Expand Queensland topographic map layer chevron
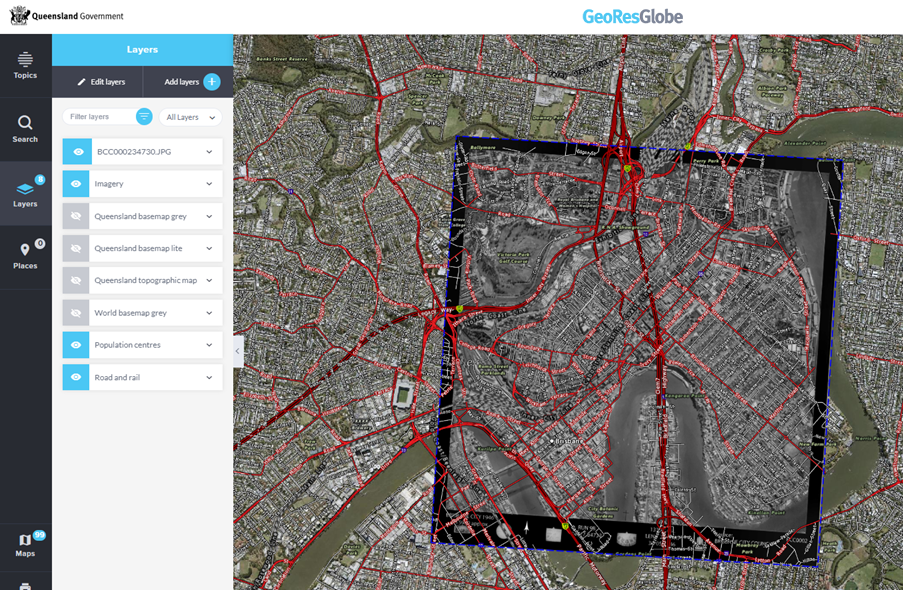Viewport: 903px width, 590px height. tap(209, 281)
